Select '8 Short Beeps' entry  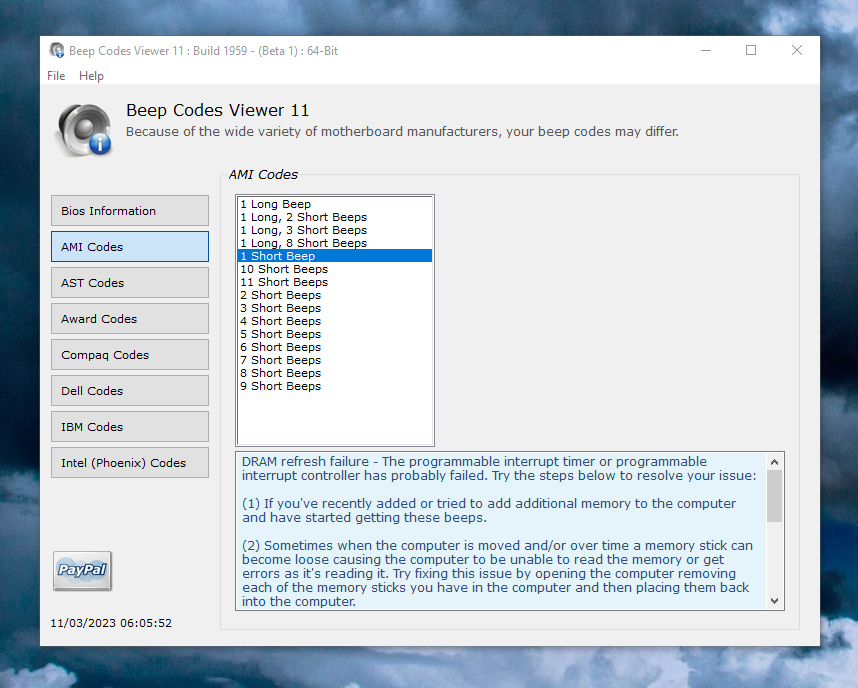tap(335, 373)
